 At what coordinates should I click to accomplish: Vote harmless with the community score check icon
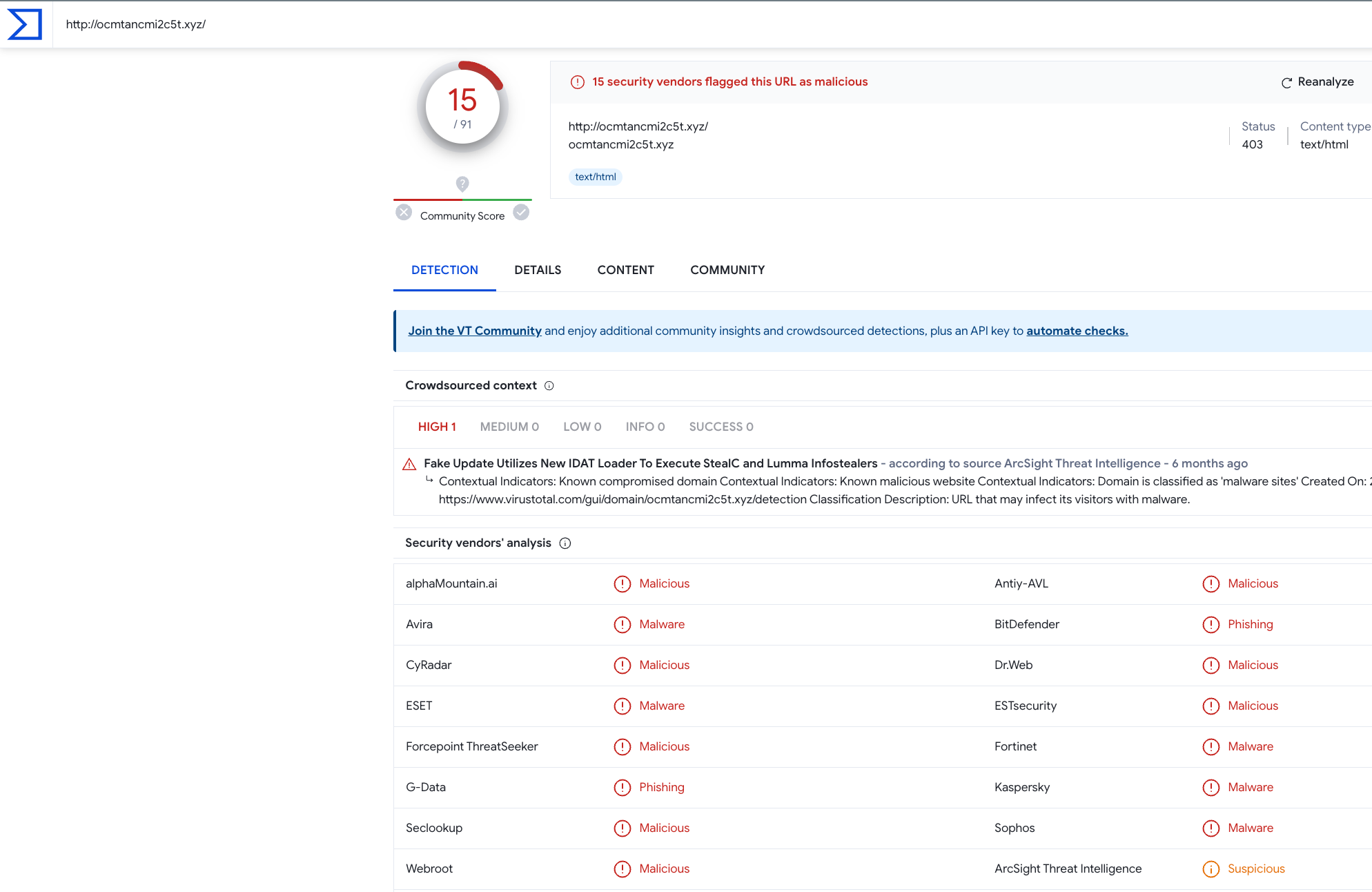(521, 212)
